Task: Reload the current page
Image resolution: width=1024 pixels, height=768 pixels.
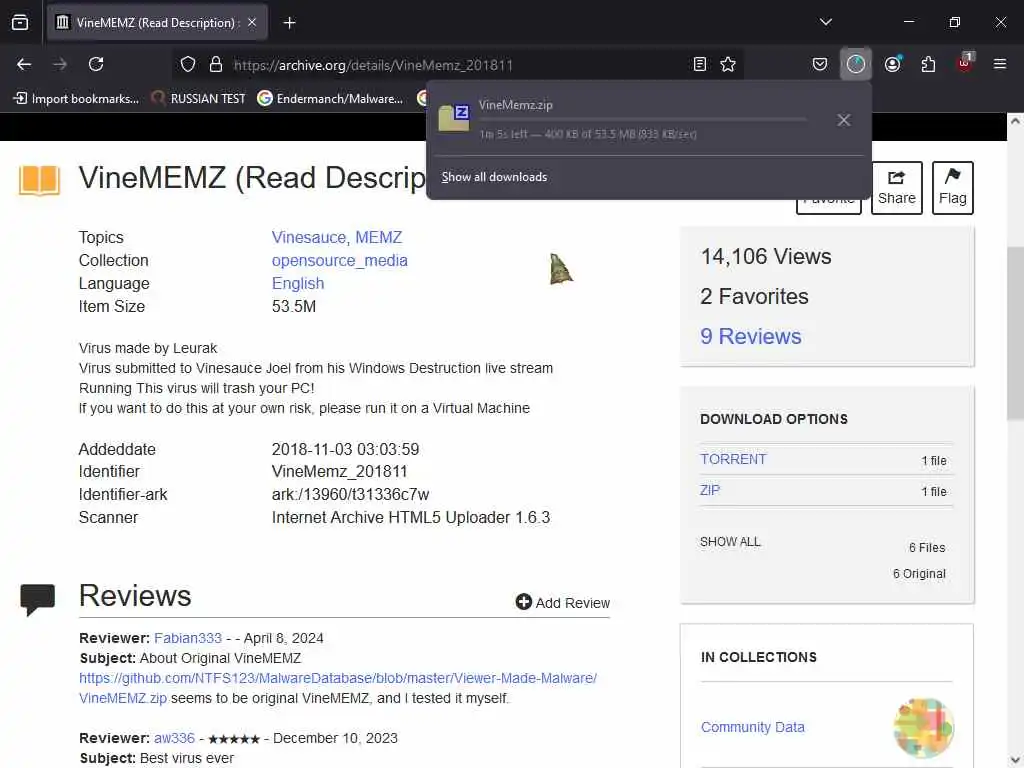Action: tap(96, 64)
